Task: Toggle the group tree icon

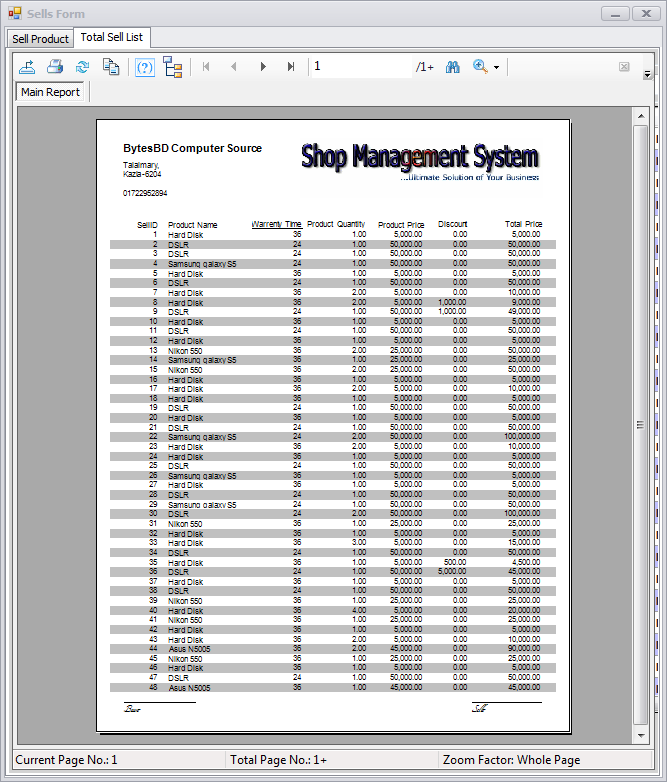Action: [173, 67]
